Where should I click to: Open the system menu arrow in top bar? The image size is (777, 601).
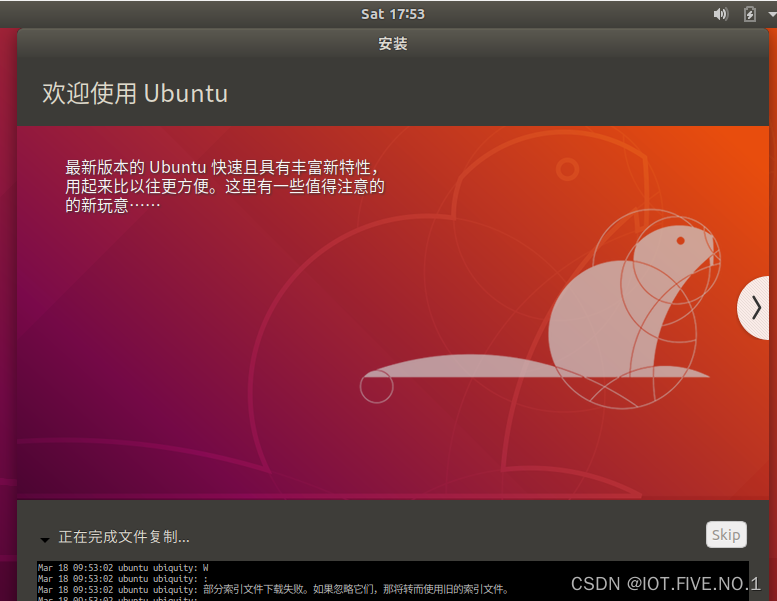[x=772, y=14]
